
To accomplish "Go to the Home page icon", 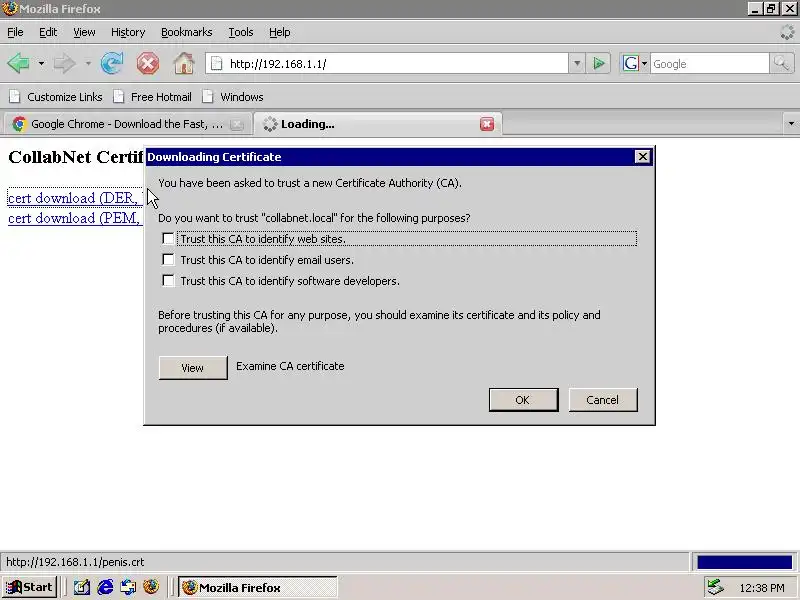I will coord(184,64).
